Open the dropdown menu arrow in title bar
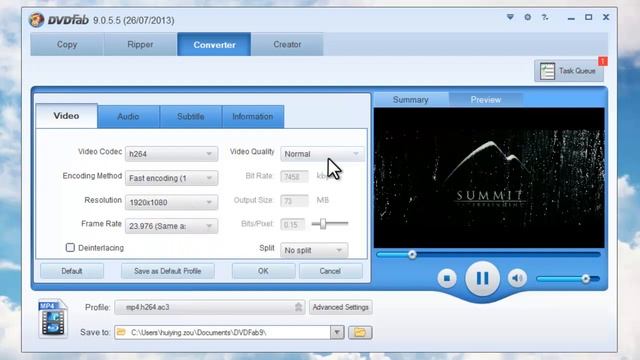Screen dimensions: 640x360 pos(510,17)
